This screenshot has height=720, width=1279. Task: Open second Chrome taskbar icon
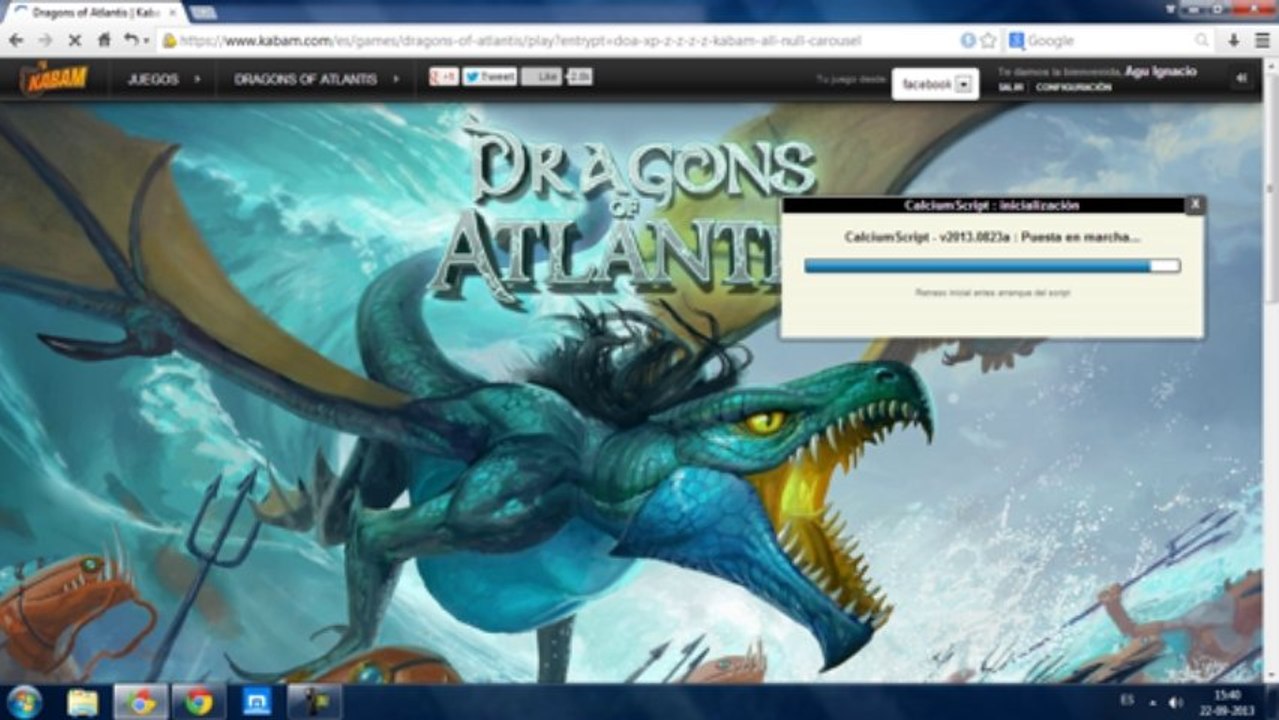pos(198,702)
